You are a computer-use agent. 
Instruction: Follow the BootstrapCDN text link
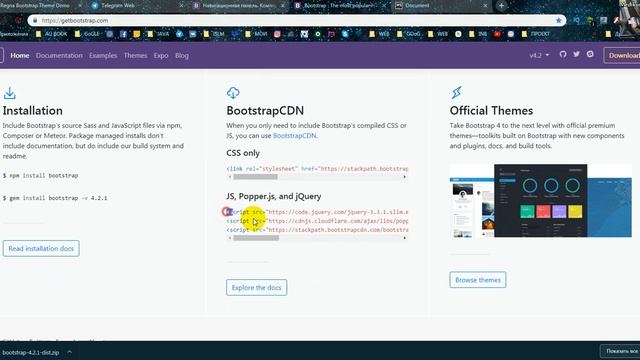pyautogui.click(x=295, y=136)
